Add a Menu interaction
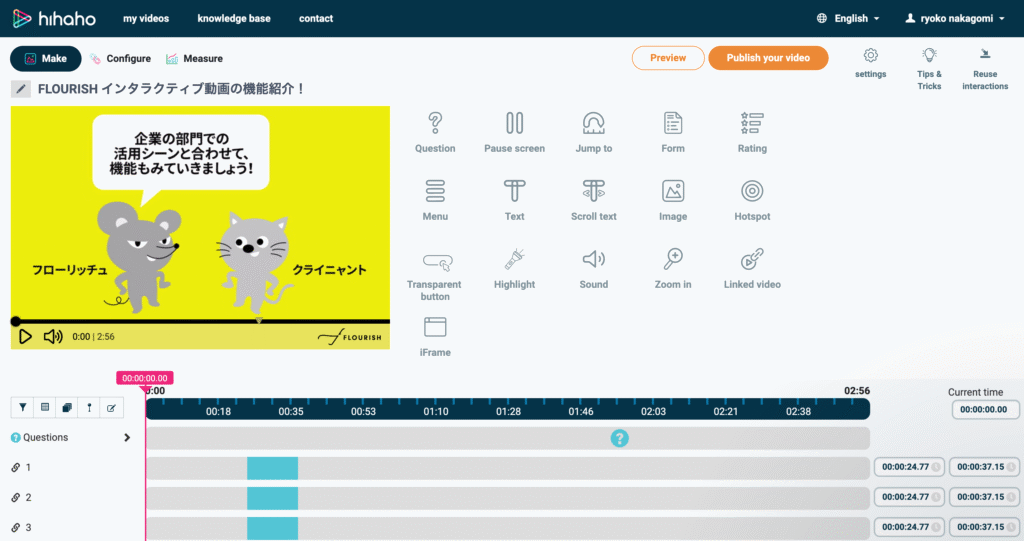 [x=435, y=201]
